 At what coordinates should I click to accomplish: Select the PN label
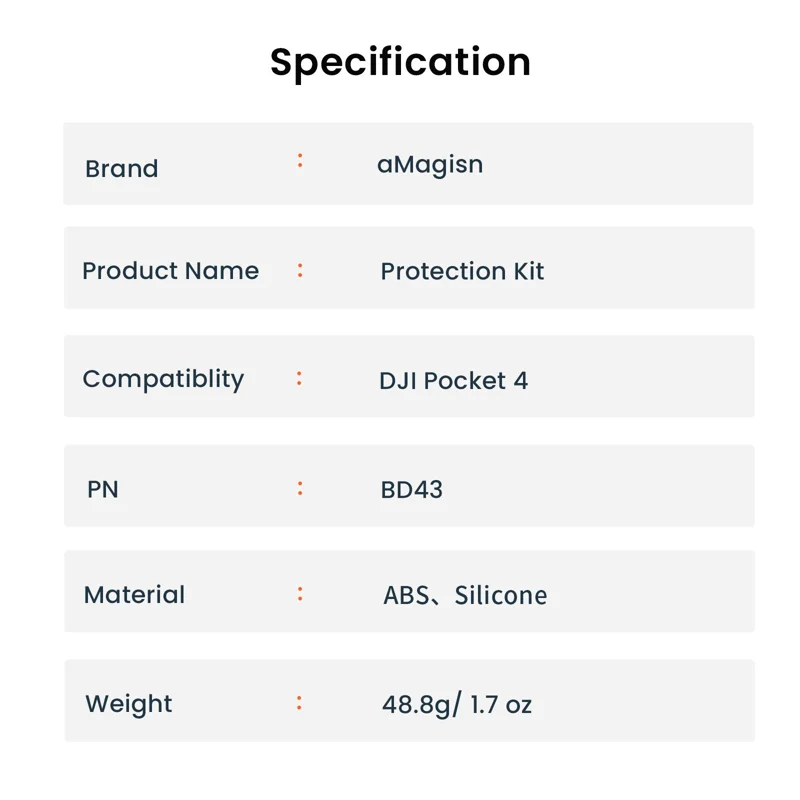point(103,490)
